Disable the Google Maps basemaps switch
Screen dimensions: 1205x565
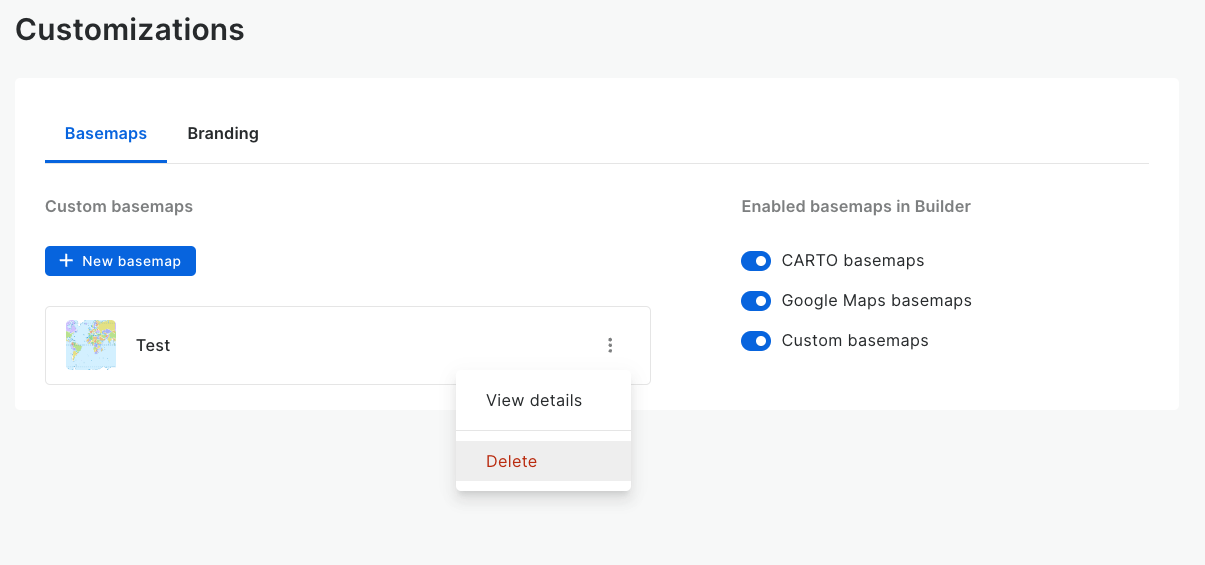756,301
